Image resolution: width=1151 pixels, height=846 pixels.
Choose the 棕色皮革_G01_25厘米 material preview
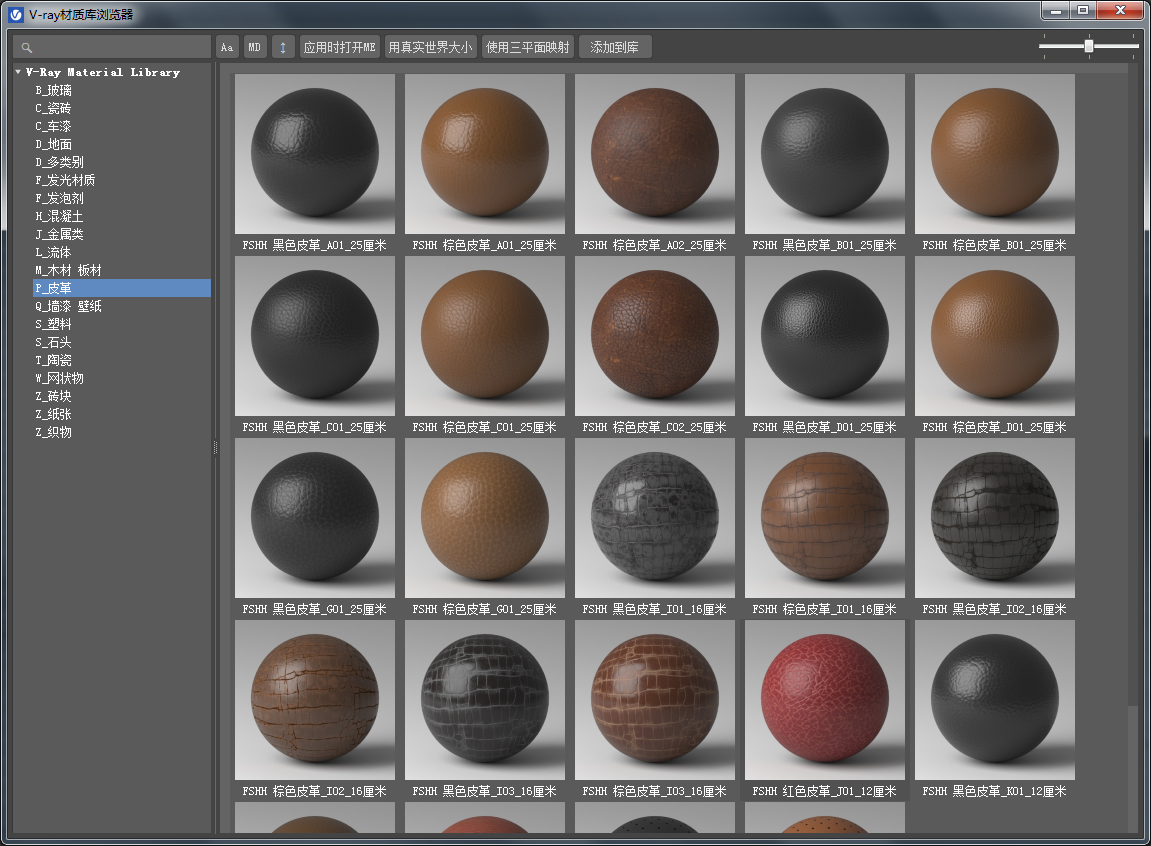coord(485,518)
